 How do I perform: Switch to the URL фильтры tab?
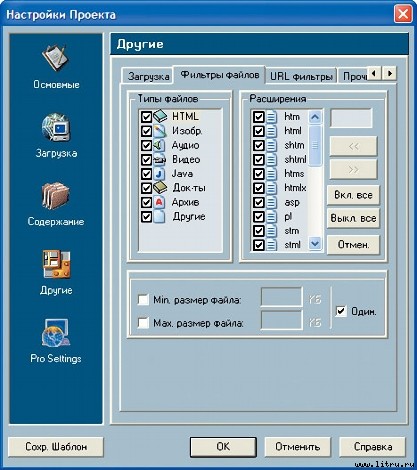click(x=301, y=76)
